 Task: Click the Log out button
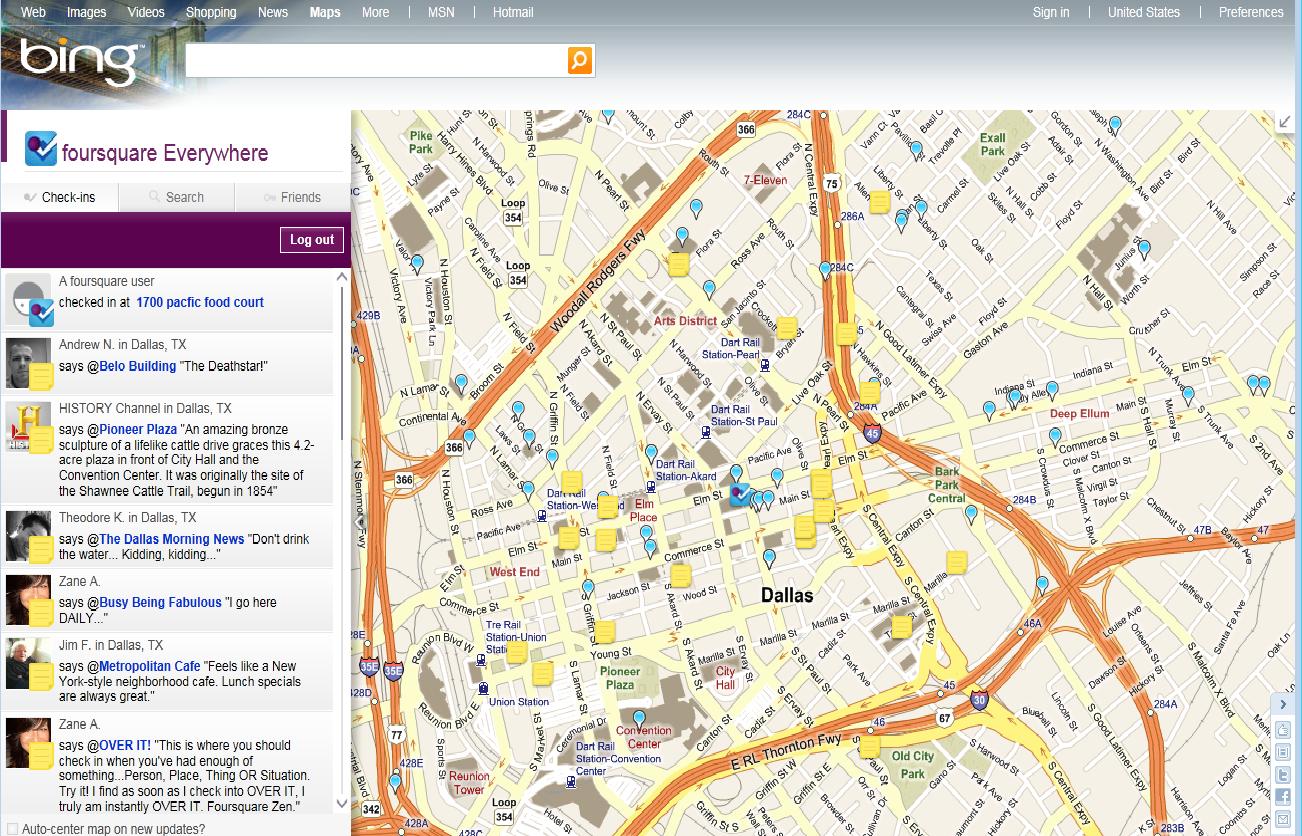click(312, 240)
